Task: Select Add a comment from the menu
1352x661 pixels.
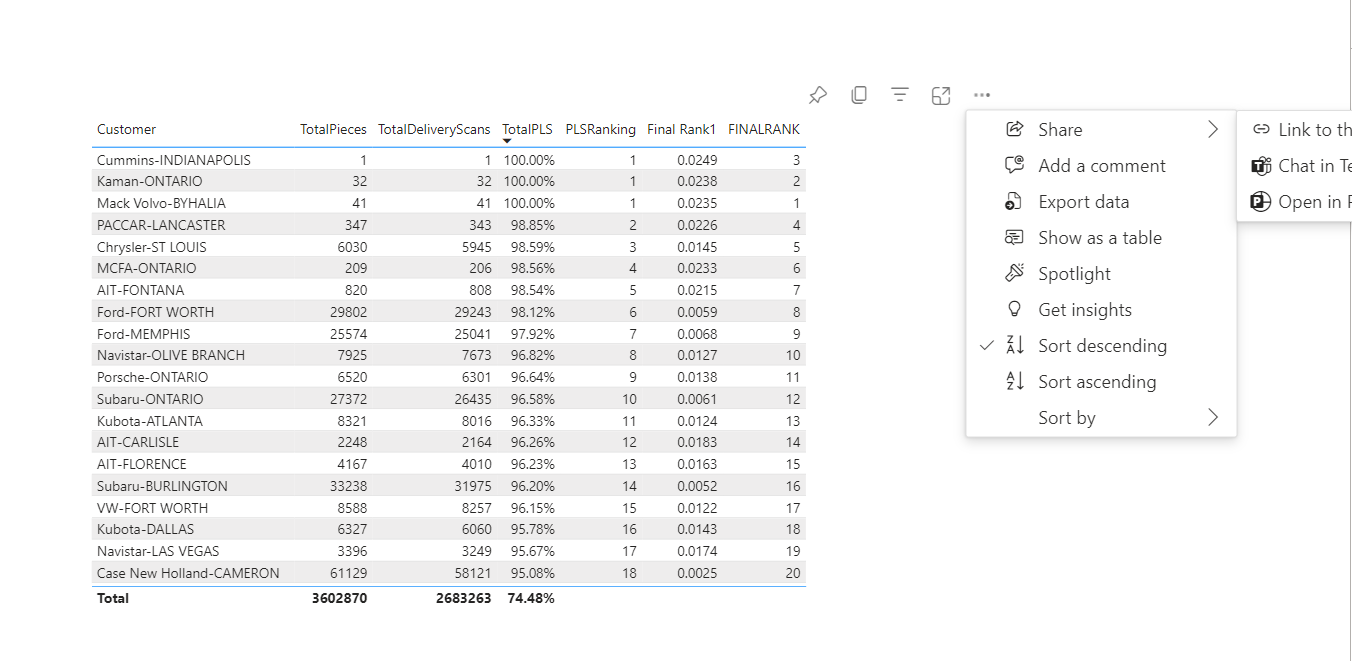Action: 1101,165
